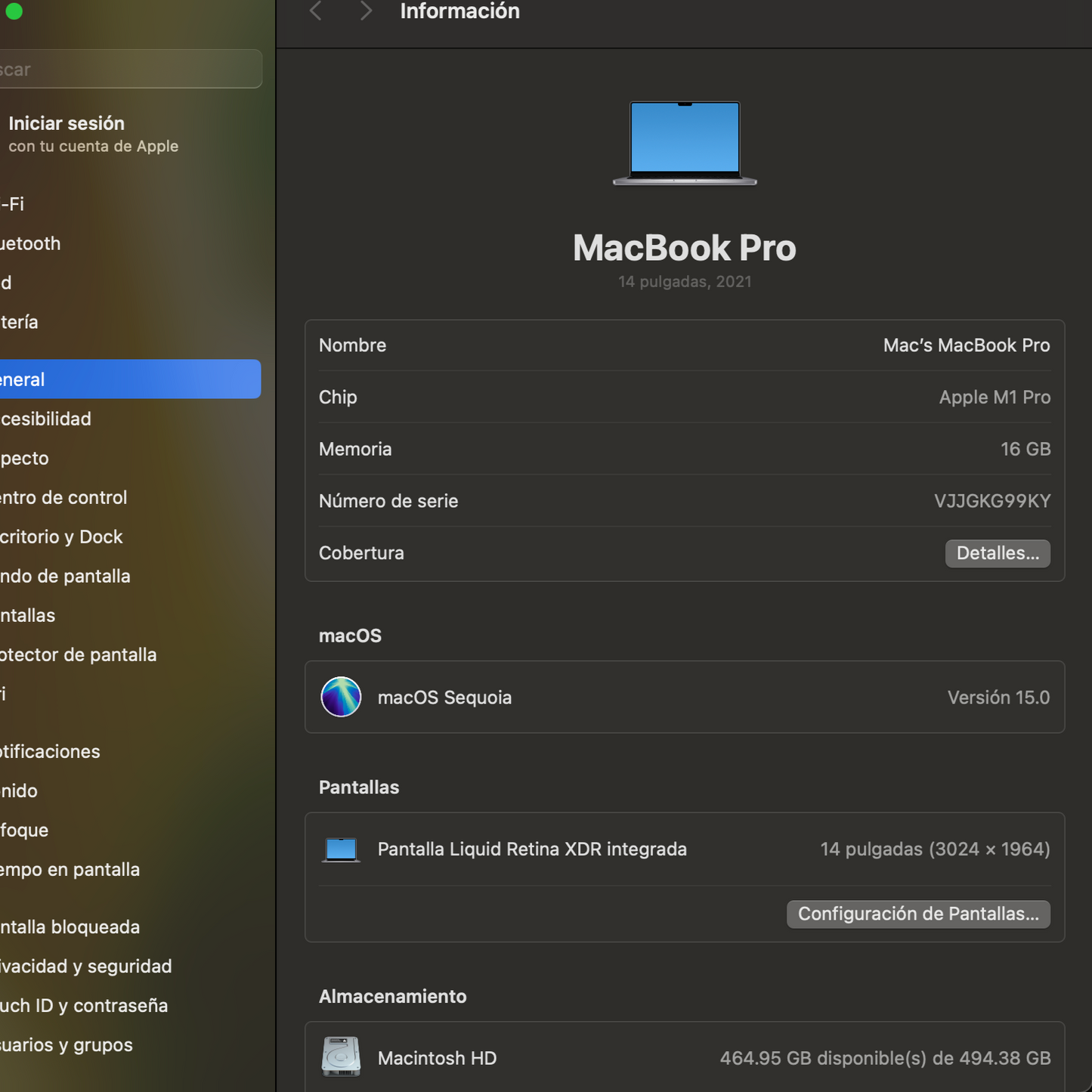This screenshot has height=1092, width=1092.
Task: Click the forward navigation arrow
Action: click(365, 11)
